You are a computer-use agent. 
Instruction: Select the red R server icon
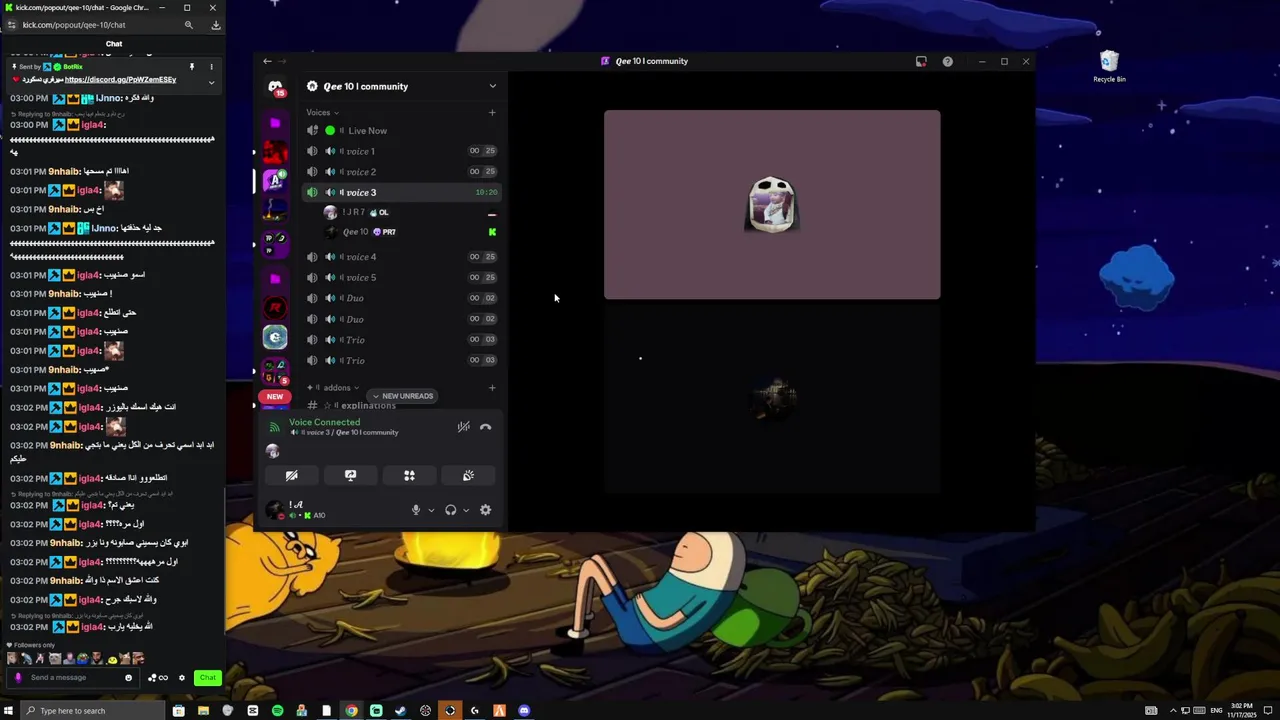point(275,308)
